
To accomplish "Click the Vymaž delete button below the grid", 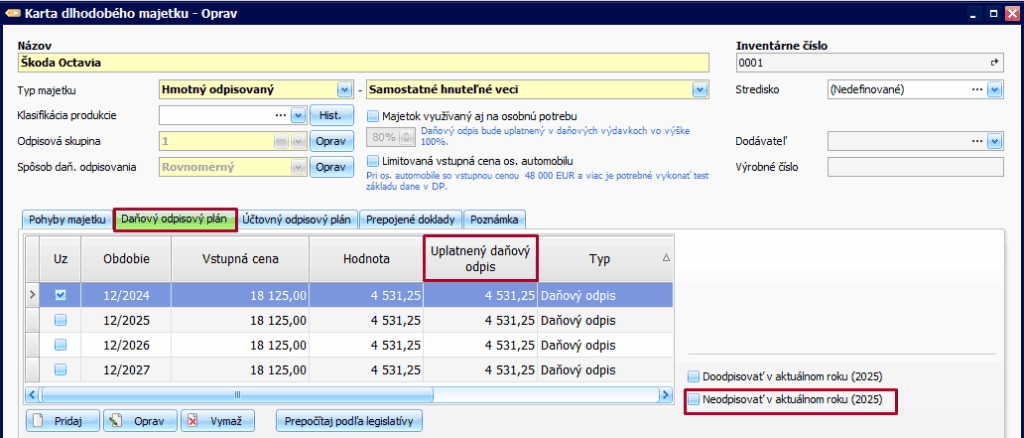I will [x=217, y=420].
